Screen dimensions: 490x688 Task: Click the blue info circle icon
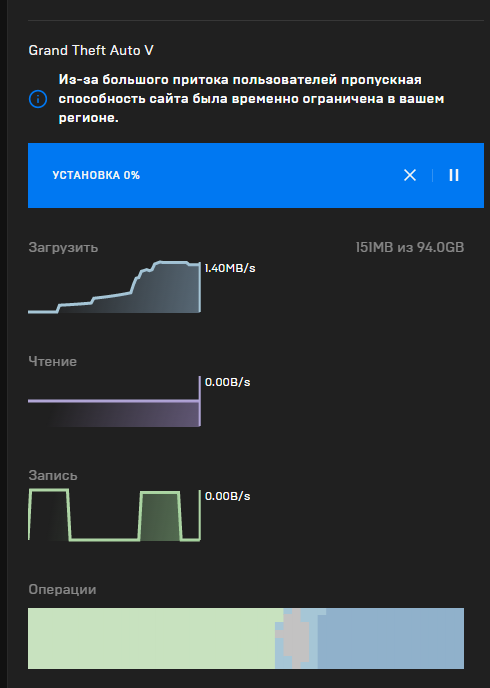click(x=38, y=99)
